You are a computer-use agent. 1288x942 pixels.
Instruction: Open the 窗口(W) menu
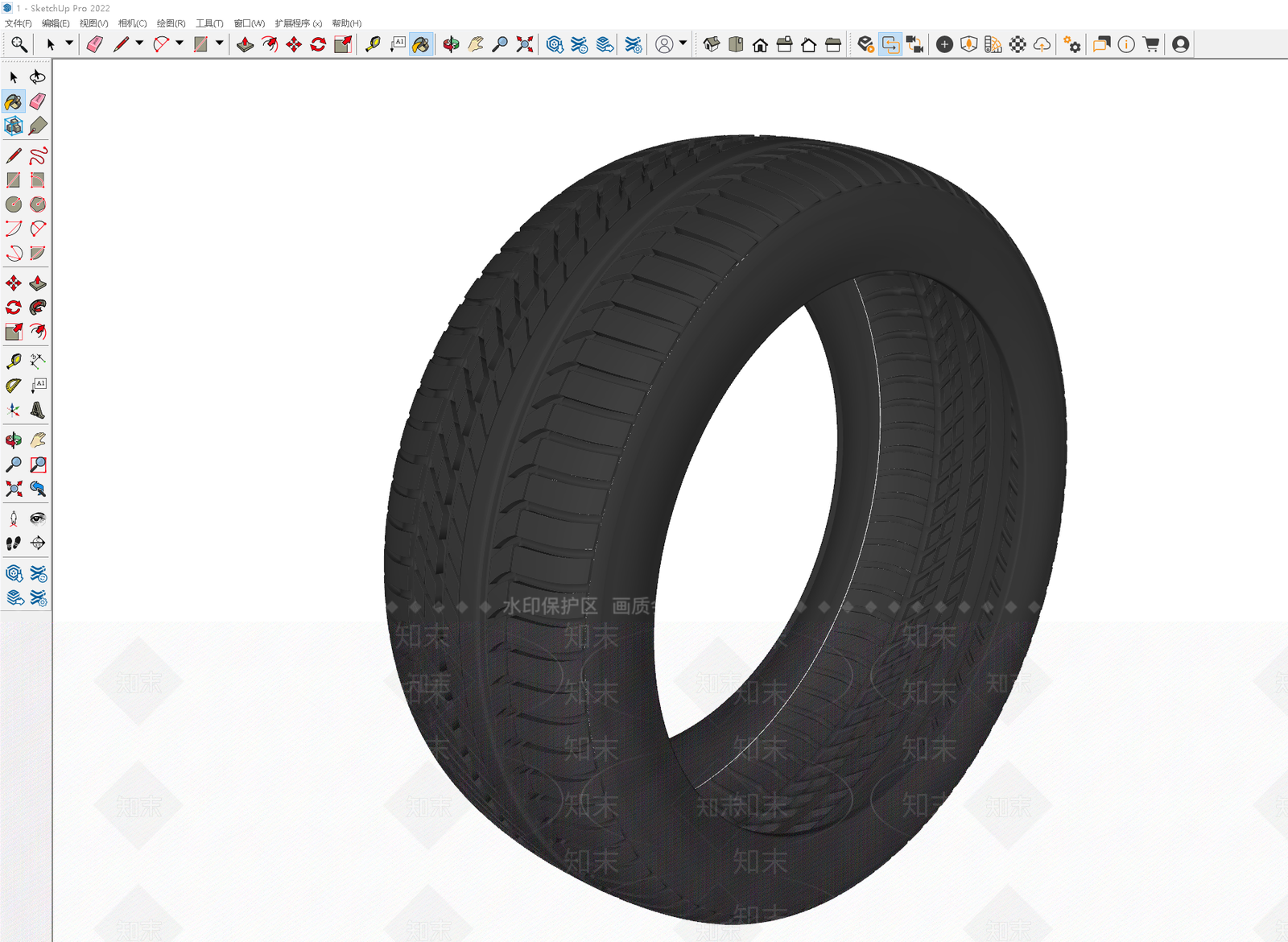249,23
